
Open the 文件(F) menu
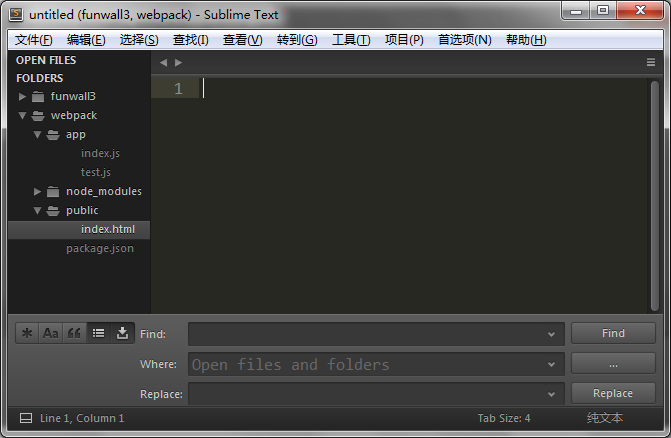coord(33,40)
